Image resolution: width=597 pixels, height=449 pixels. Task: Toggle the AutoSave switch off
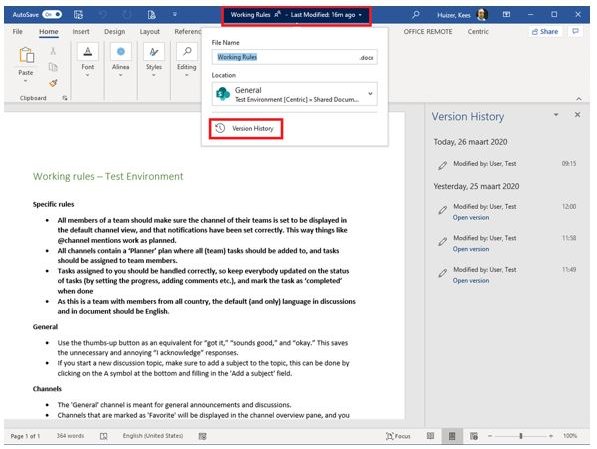click(52, 14)
